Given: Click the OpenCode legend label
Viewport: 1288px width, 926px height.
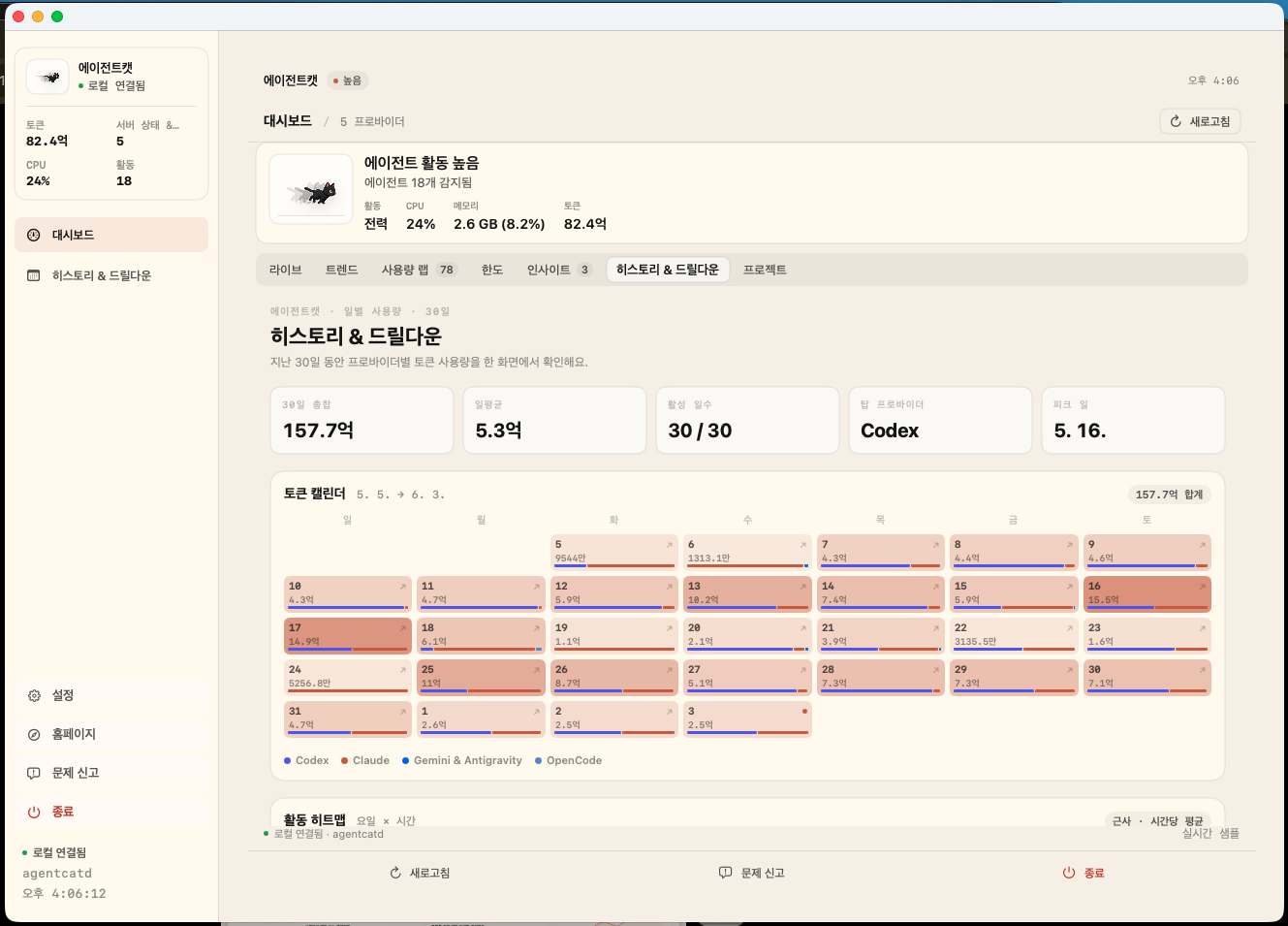Looking at the screenshot, I should [574, 761].
